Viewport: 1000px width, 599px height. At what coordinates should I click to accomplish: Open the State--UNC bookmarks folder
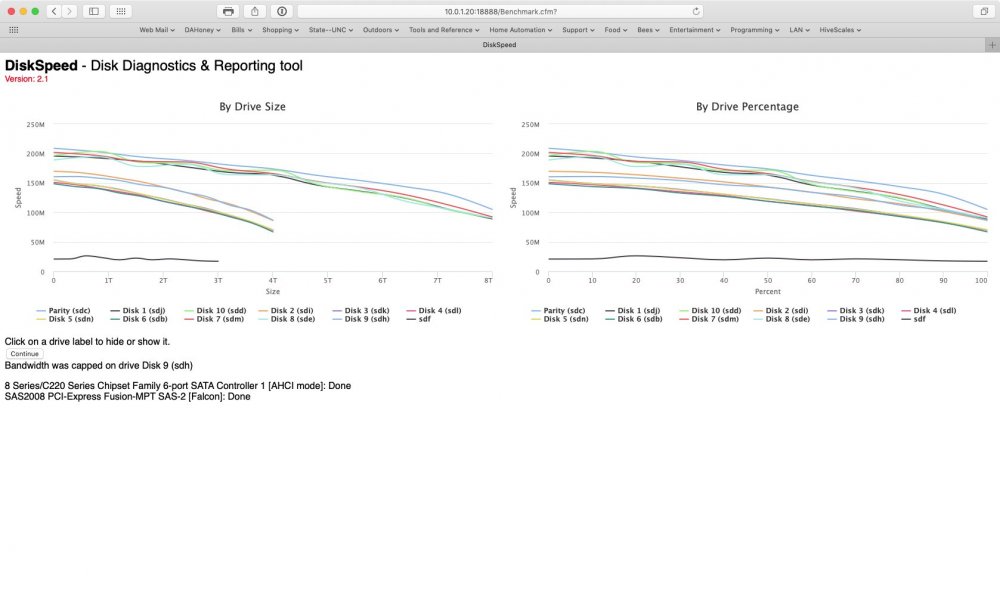pos(330,30)
